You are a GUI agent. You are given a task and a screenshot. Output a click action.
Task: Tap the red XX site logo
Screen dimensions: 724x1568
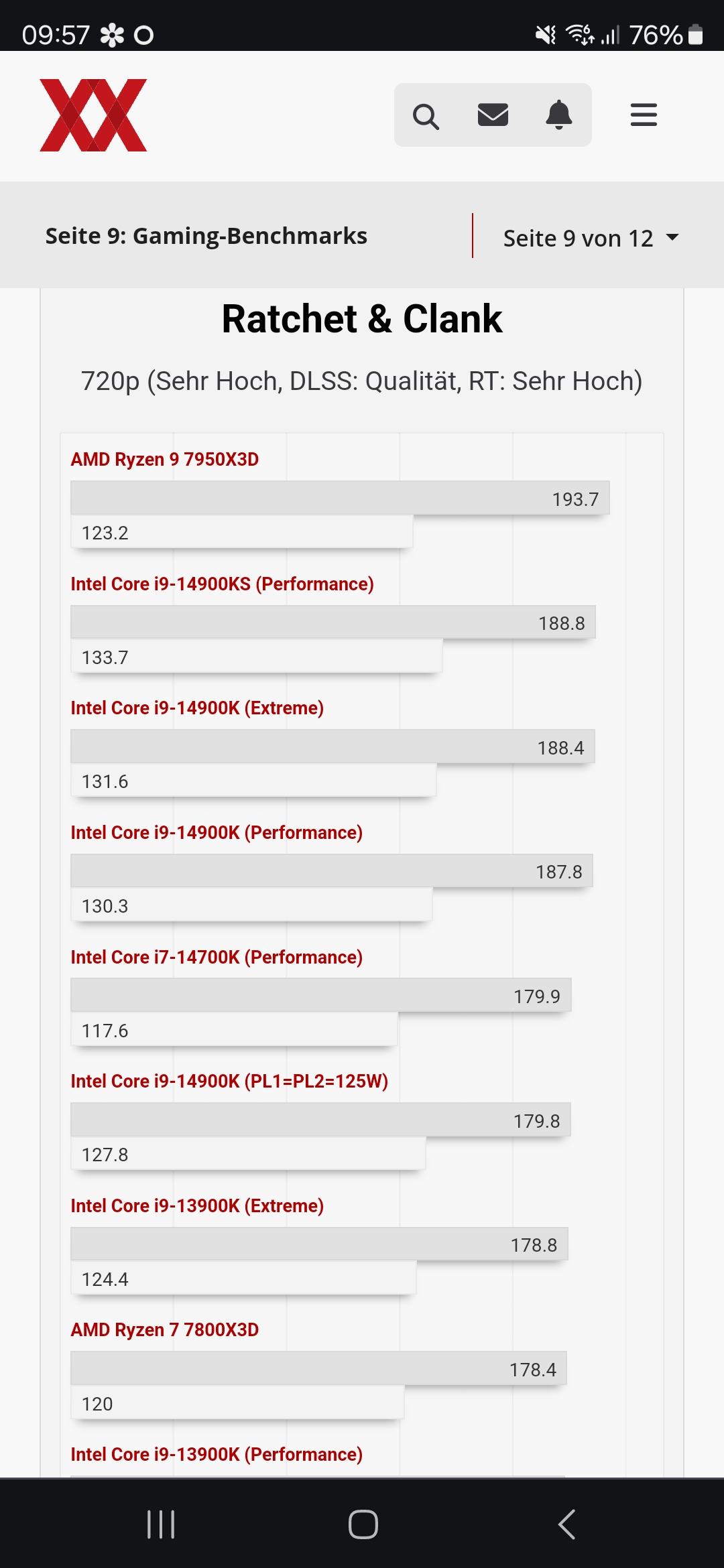point(93,115)
